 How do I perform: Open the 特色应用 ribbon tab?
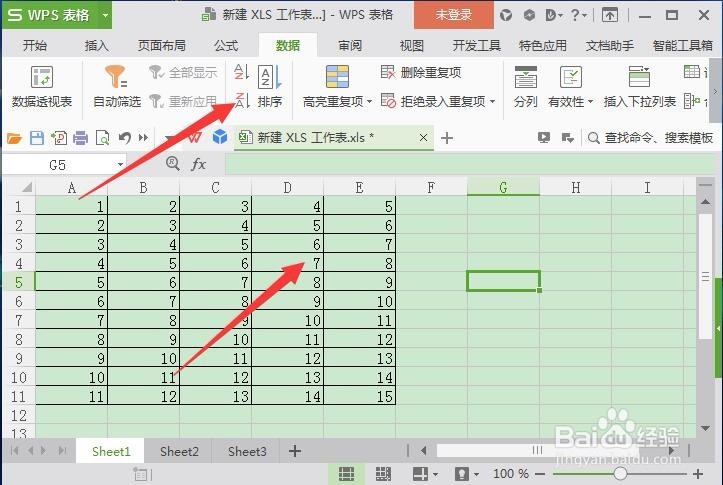[x=543, y=45]
